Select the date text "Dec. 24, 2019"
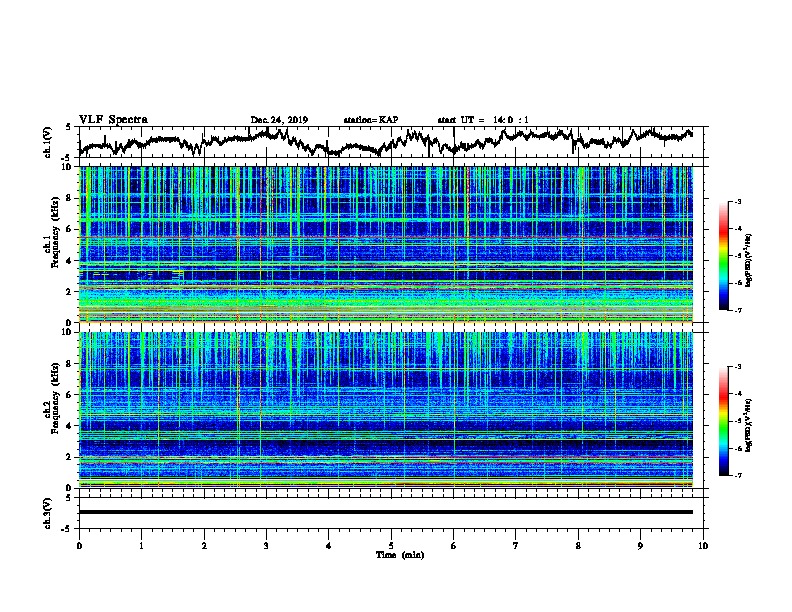The image size is (792, 612). [x=279, y=120]
